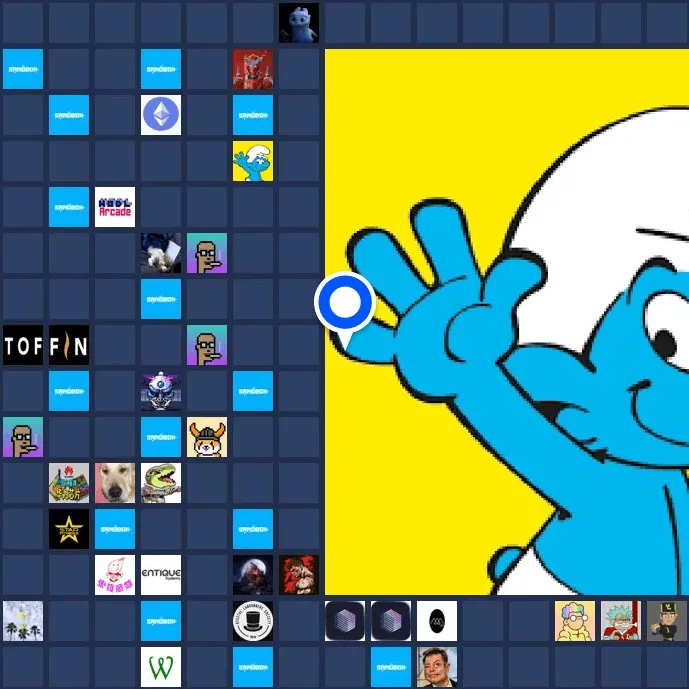Screen dimensions: 689x689
Task: Open the Sandbox tile below the red robot
Action: [253, 115]
